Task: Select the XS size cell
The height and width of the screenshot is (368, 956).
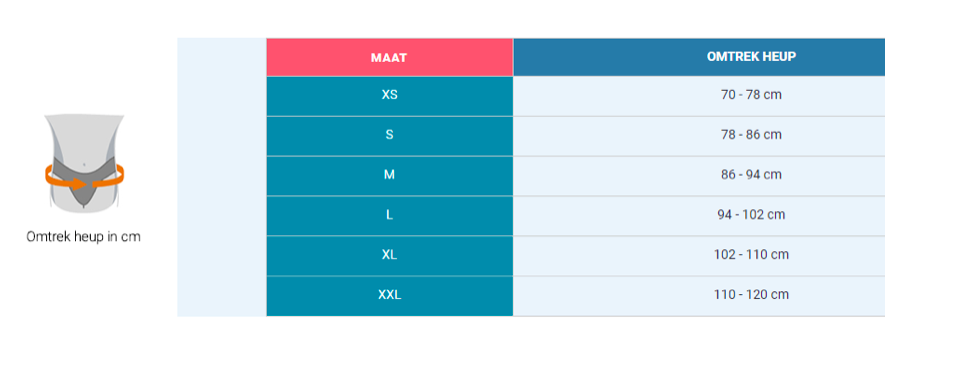Action: [390, 96]
